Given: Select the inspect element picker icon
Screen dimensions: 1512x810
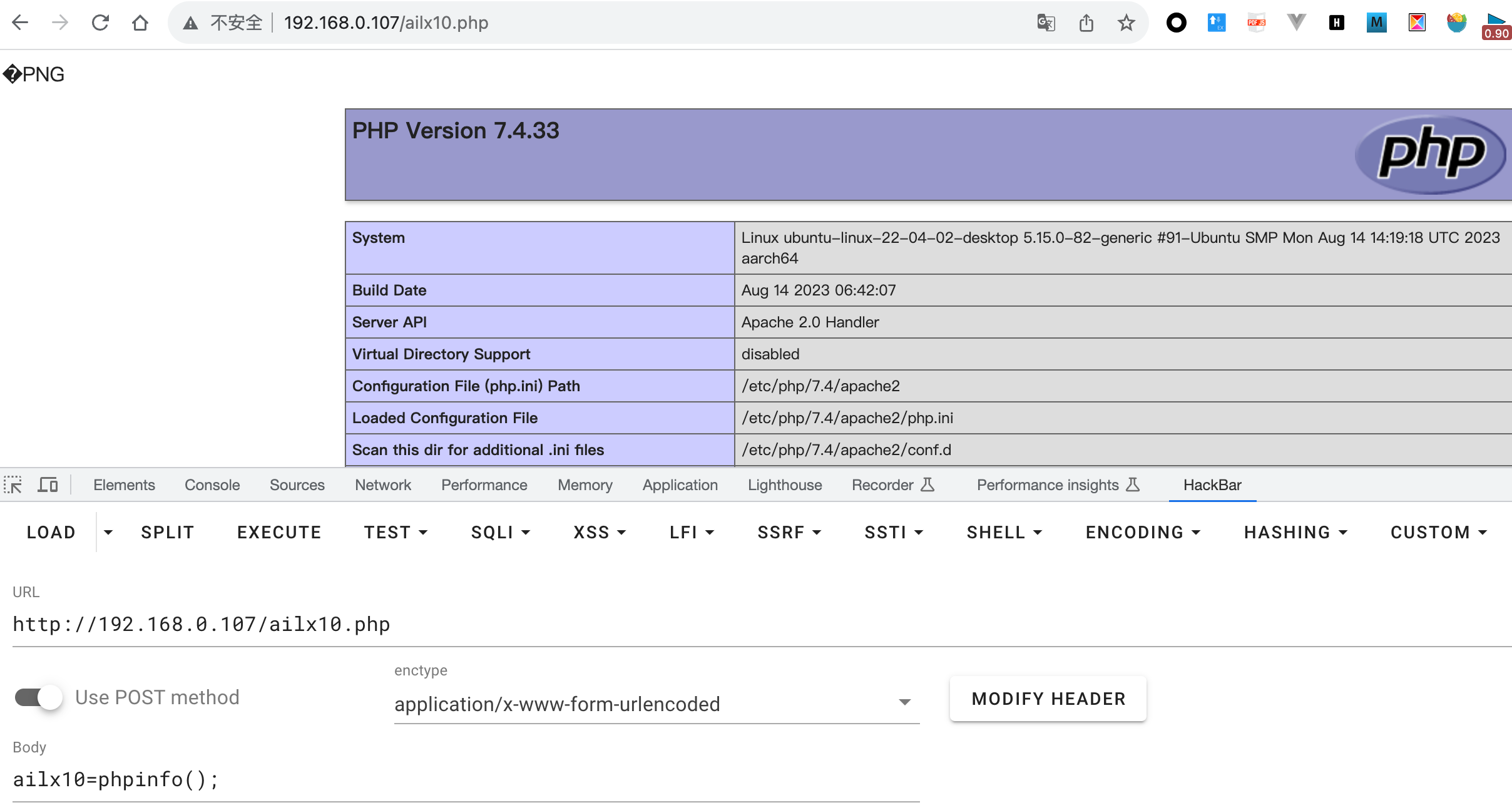Looking at the screenshot, I should pos(13,485).
